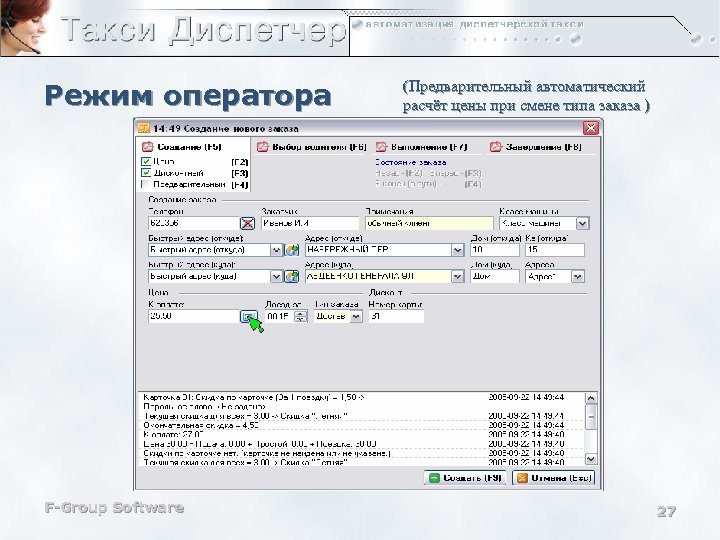
Task: Switch to the Выбор водителя (F6) tab
Action: click(x=312, y=147)
